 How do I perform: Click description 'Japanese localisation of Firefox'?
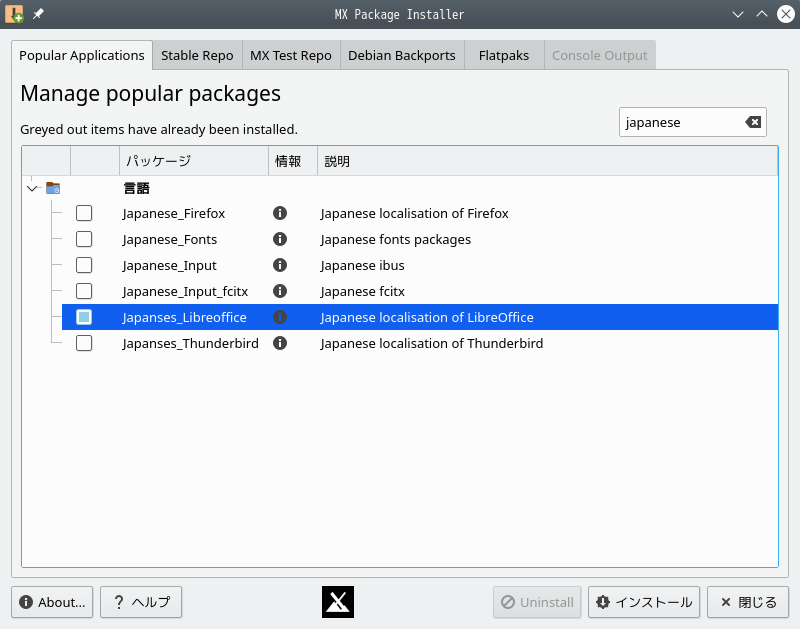(414, 213)
